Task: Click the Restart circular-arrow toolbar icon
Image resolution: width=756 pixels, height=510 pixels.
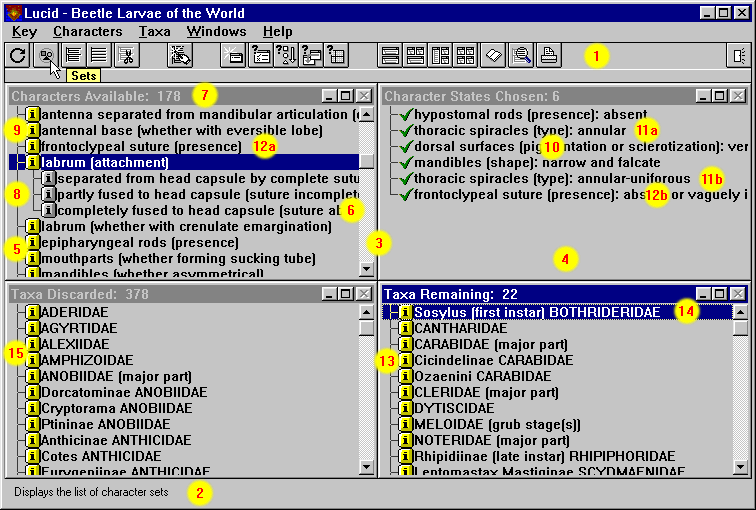Action: click(x=18, y=55)
